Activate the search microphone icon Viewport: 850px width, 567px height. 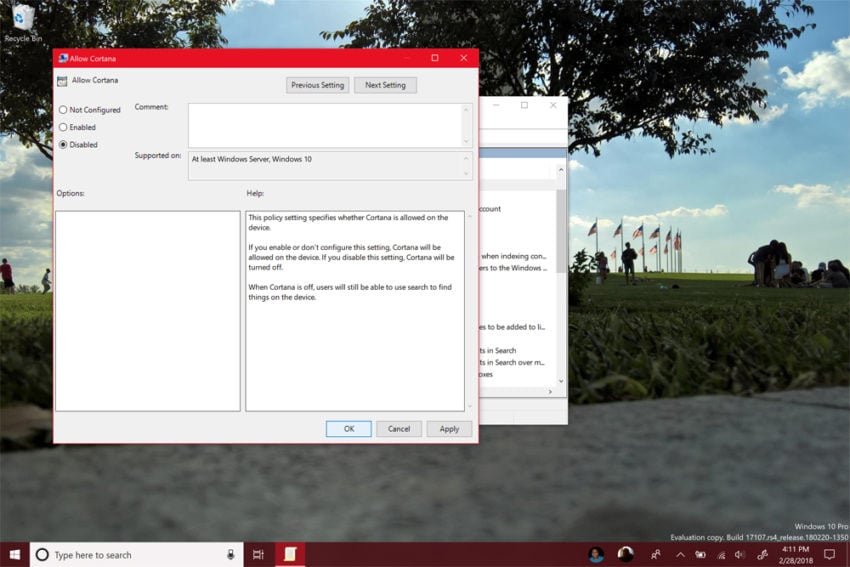pos(230,555)
